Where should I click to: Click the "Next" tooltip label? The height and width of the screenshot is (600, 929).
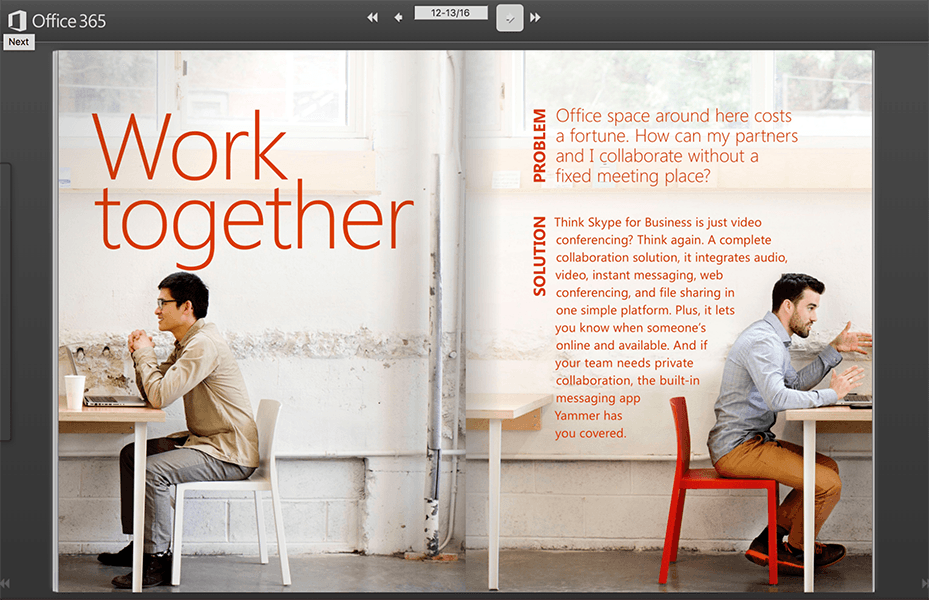(x=19, y=42)
